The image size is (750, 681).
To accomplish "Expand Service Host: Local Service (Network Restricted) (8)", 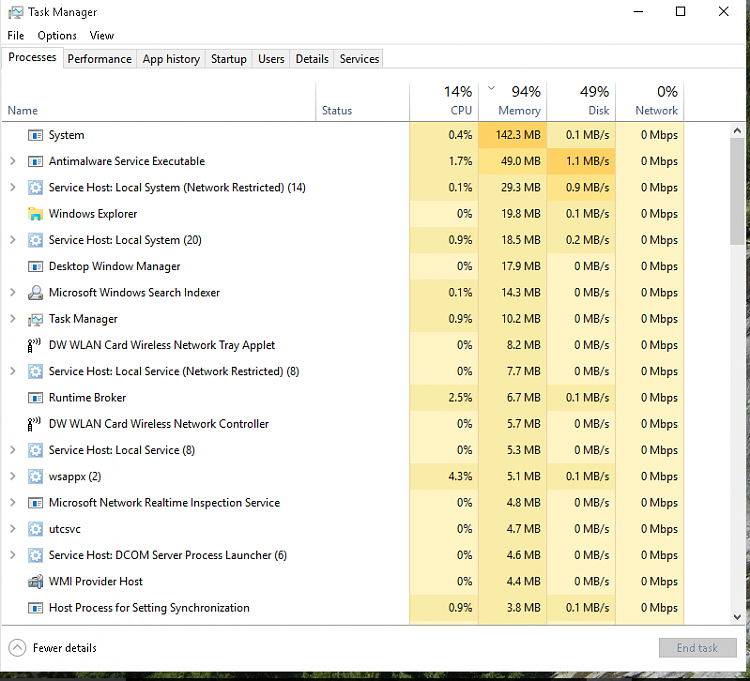I will [13, 371].
